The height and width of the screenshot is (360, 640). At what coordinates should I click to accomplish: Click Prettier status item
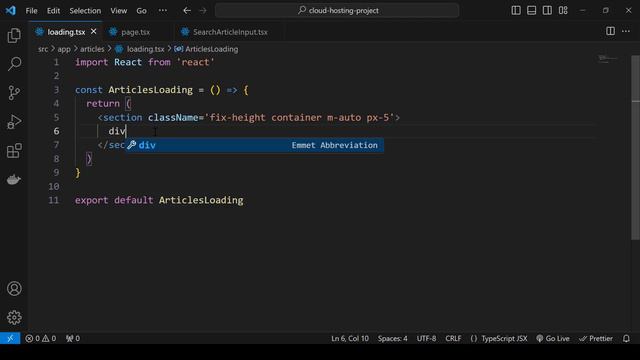pos(596,338)
